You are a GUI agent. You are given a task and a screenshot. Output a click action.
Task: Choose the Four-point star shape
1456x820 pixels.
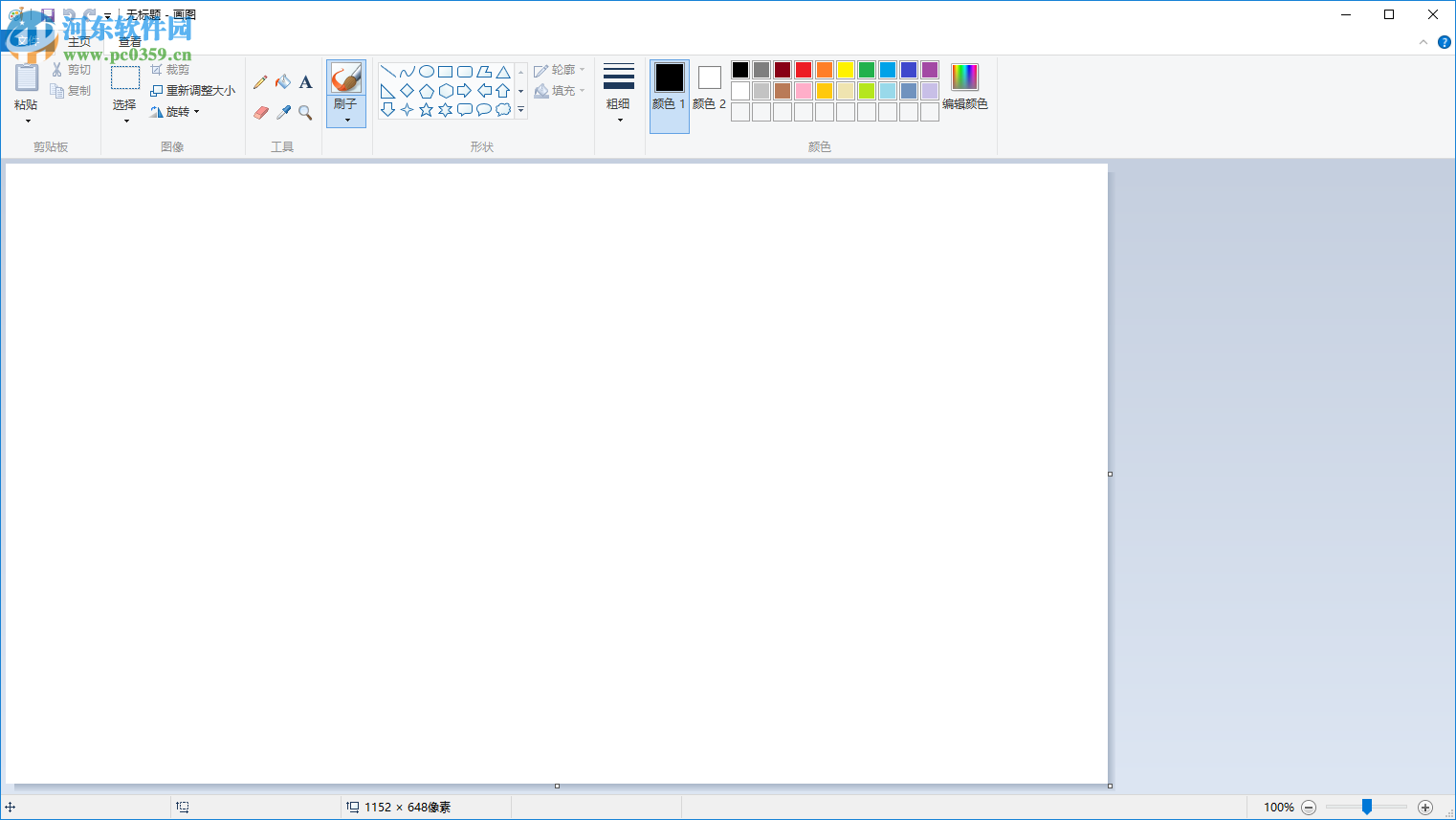[407, 110]
